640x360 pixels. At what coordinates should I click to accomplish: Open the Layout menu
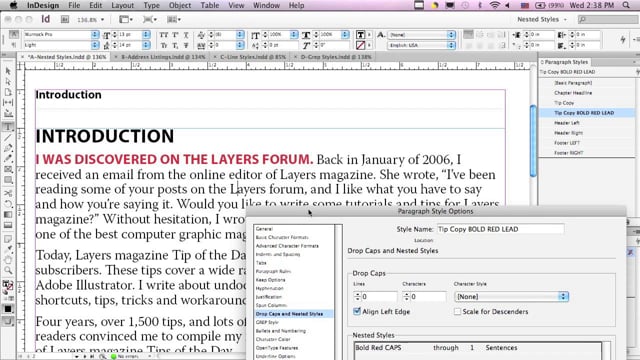coord(122,5)
